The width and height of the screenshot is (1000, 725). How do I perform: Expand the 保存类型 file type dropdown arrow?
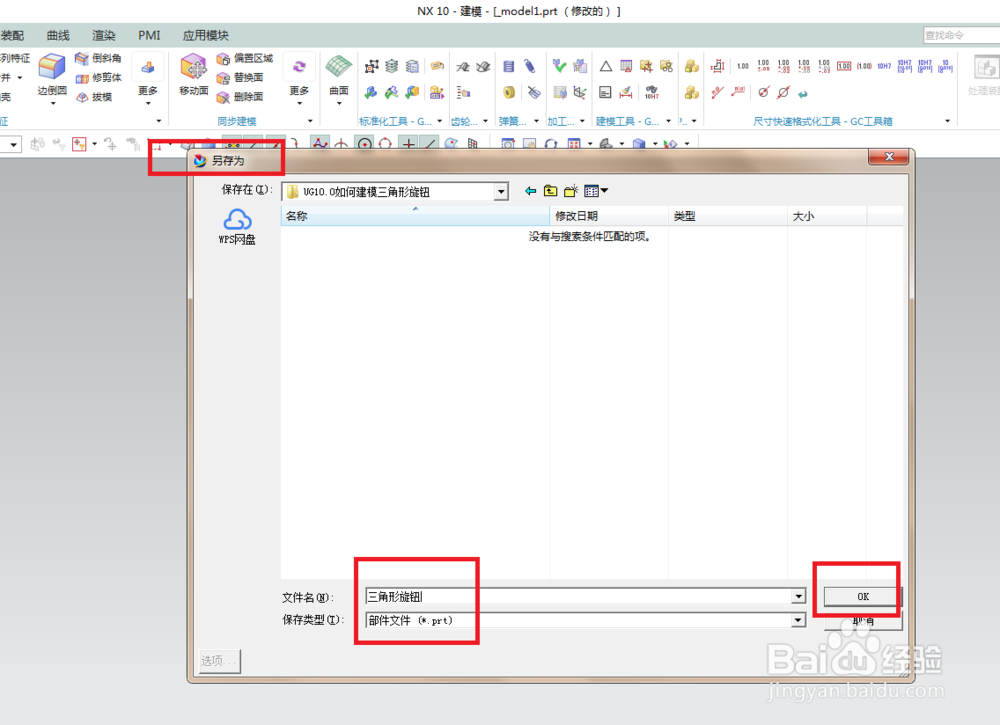tap(798, 620)
